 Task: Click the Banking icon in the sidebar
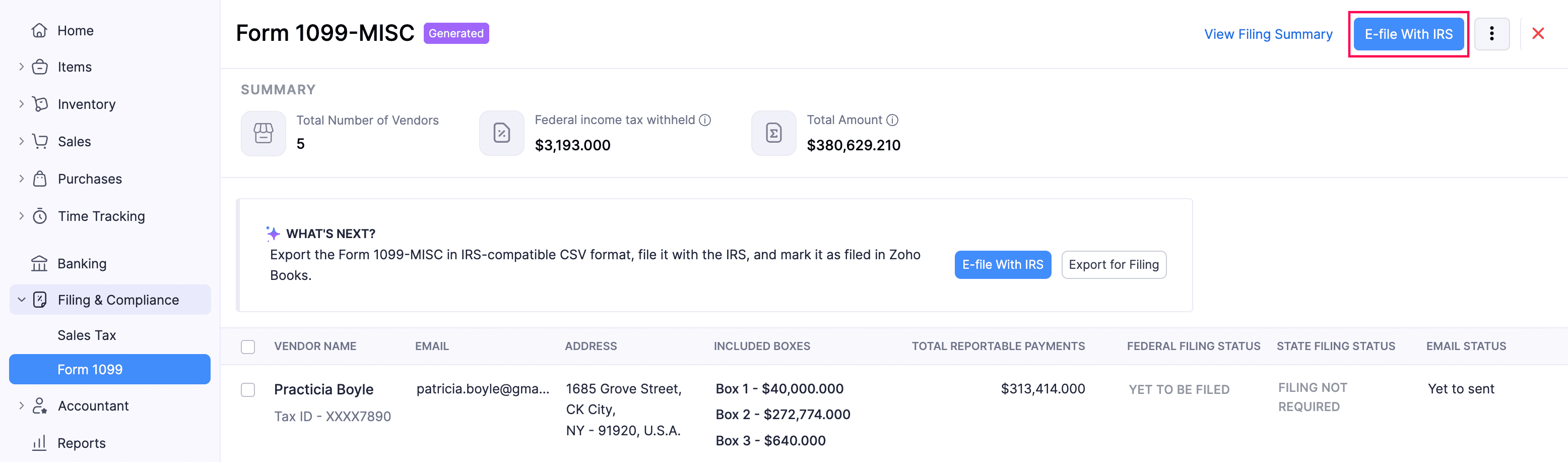coord(39,263)
